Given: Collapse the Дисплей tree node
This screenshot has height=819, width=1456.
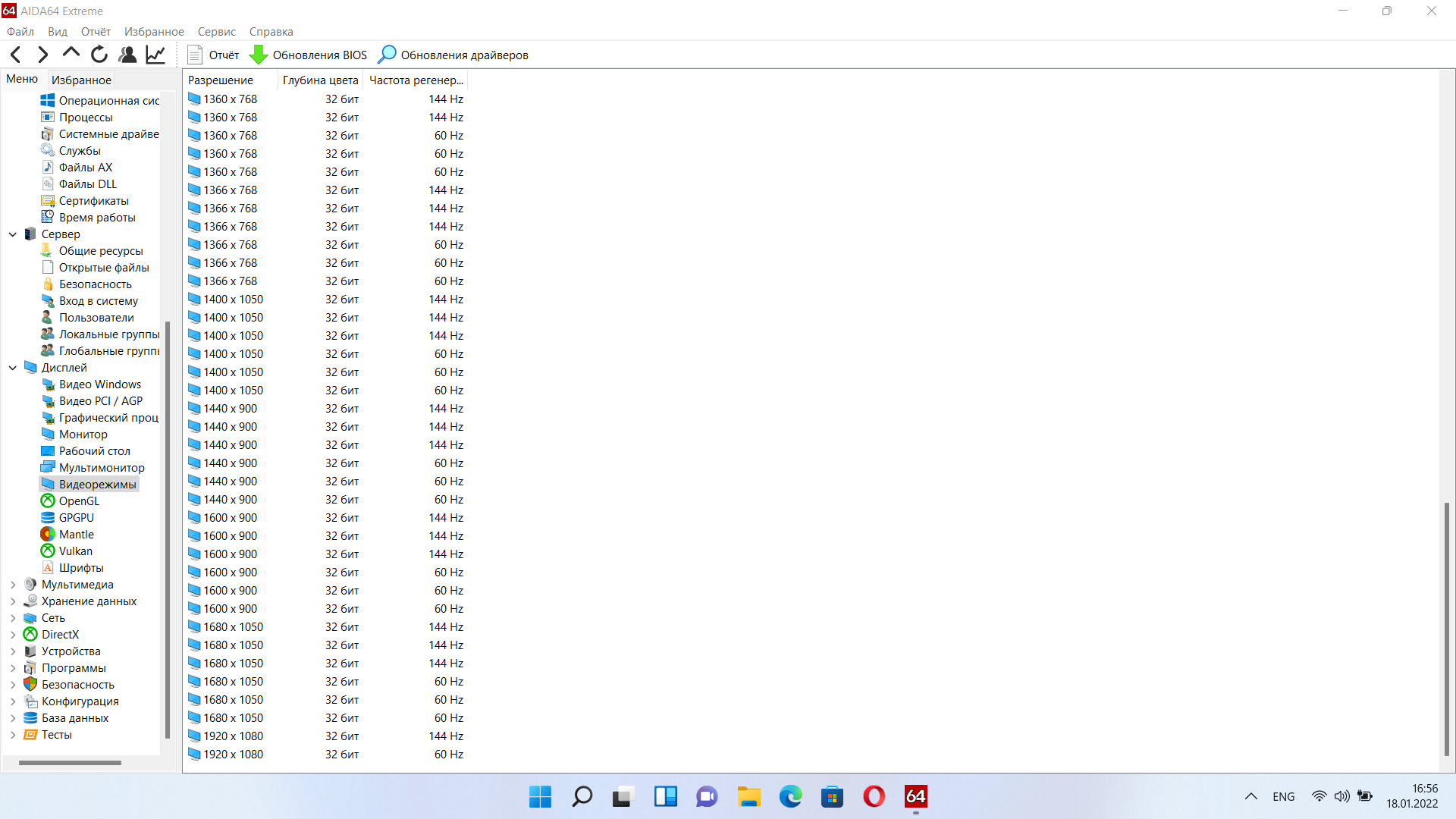Looking at the screenshot, I should [x=13, y=368].
